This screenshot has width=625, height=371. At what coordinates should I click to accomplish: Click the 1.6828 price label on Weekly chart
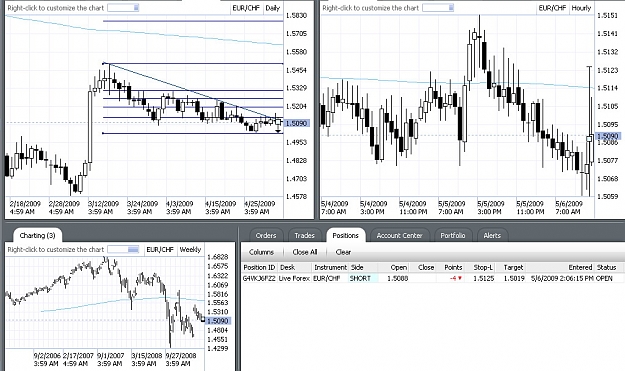tap(218, 257)
